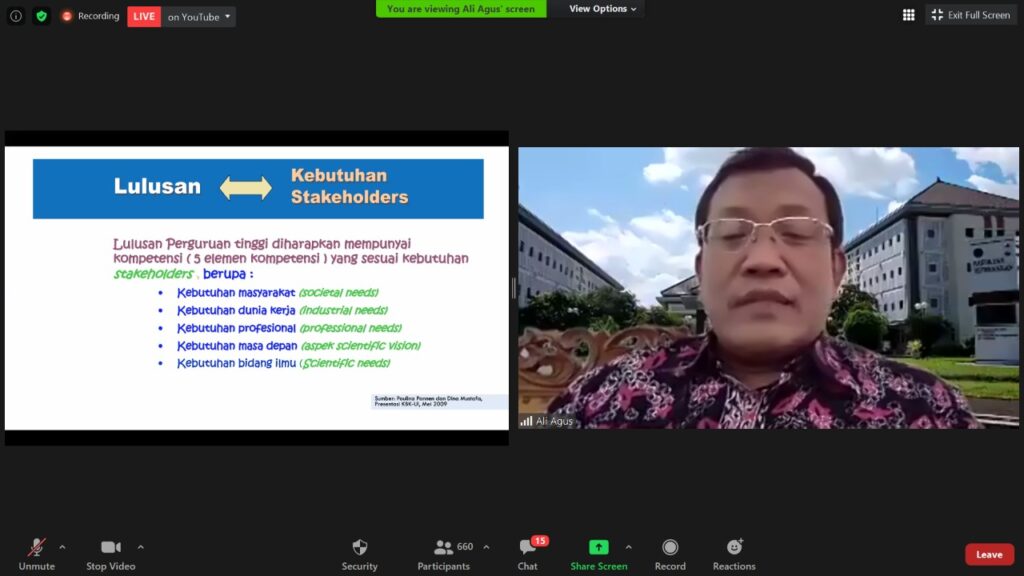
Task: Click the red LIVE indicator
Action: pyautogui.click(x=144, y=17)
